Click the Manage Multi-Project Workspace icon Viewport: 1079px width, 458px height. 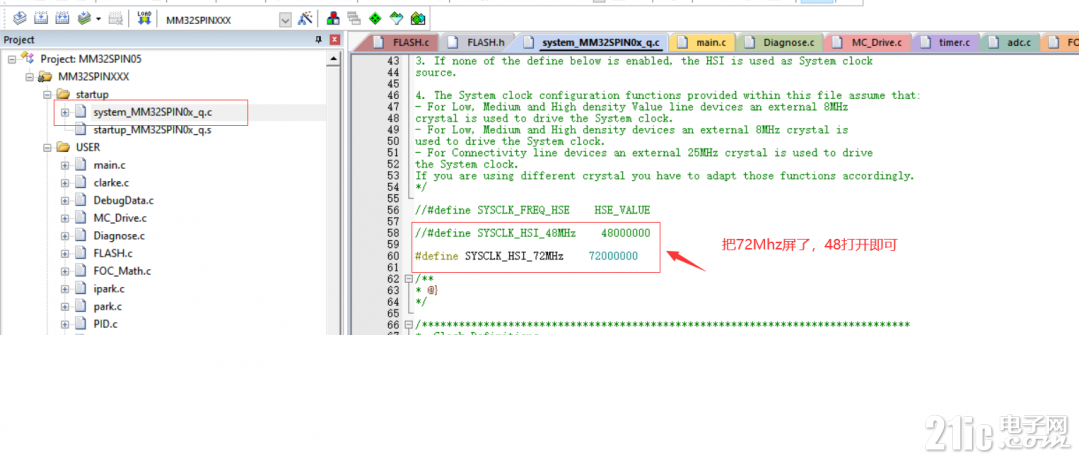354,19
